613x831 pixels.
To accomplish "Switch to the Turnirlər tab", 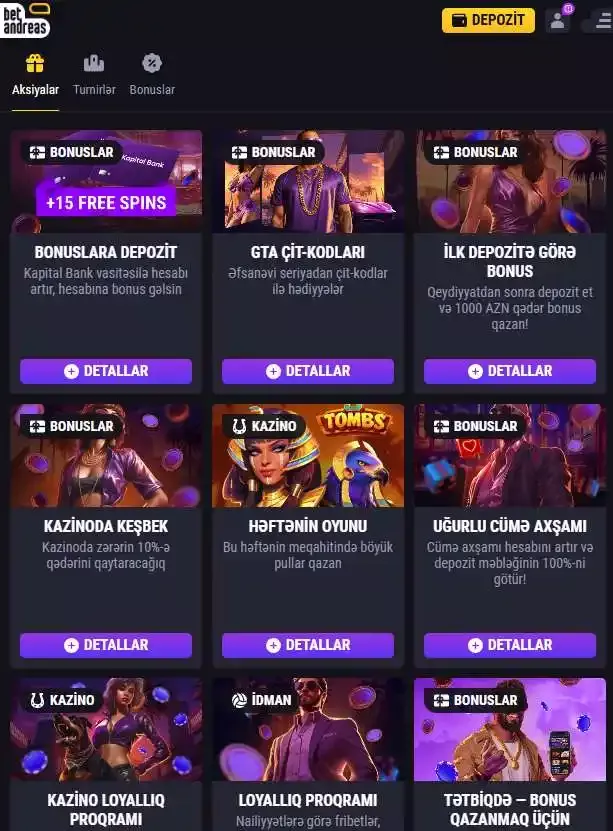I will (x=94, y=90).
